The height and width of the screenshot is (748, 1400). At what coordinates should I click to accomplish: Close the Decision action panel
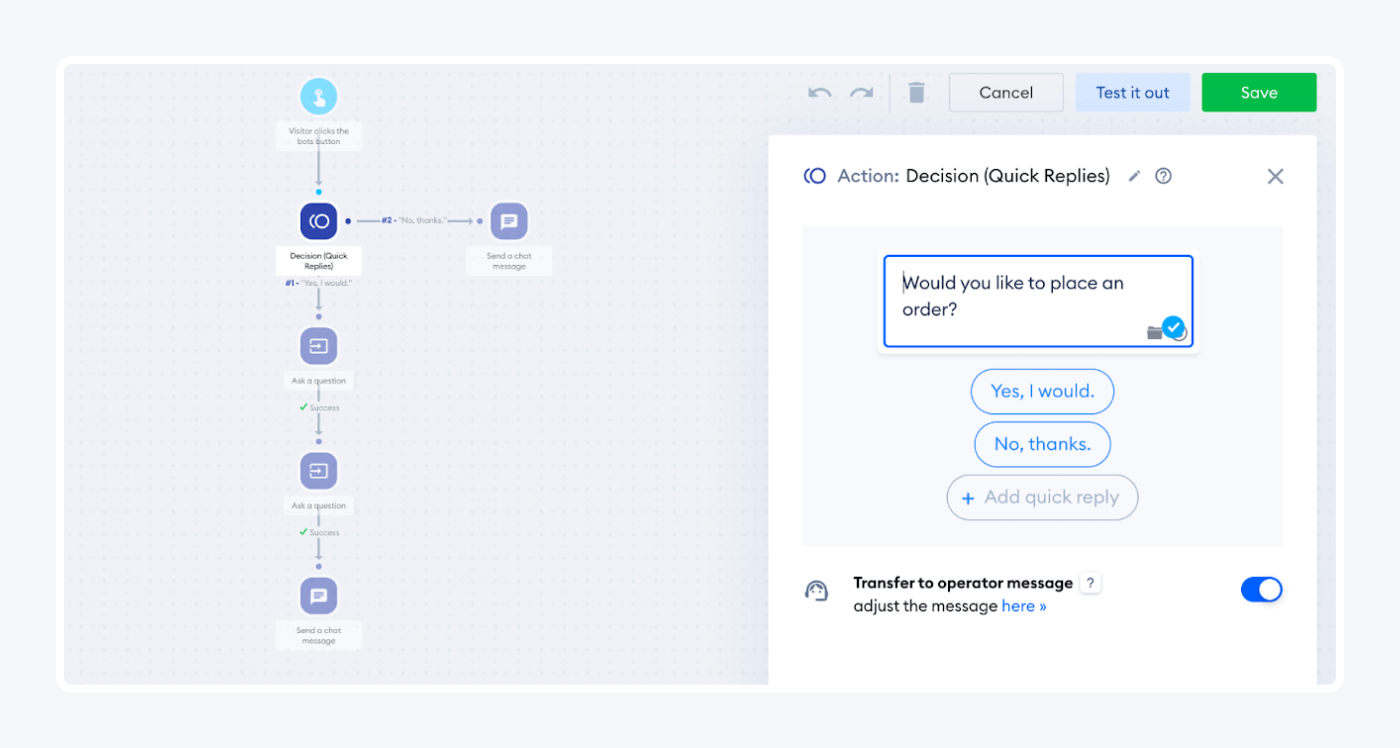coord(1275,176)
